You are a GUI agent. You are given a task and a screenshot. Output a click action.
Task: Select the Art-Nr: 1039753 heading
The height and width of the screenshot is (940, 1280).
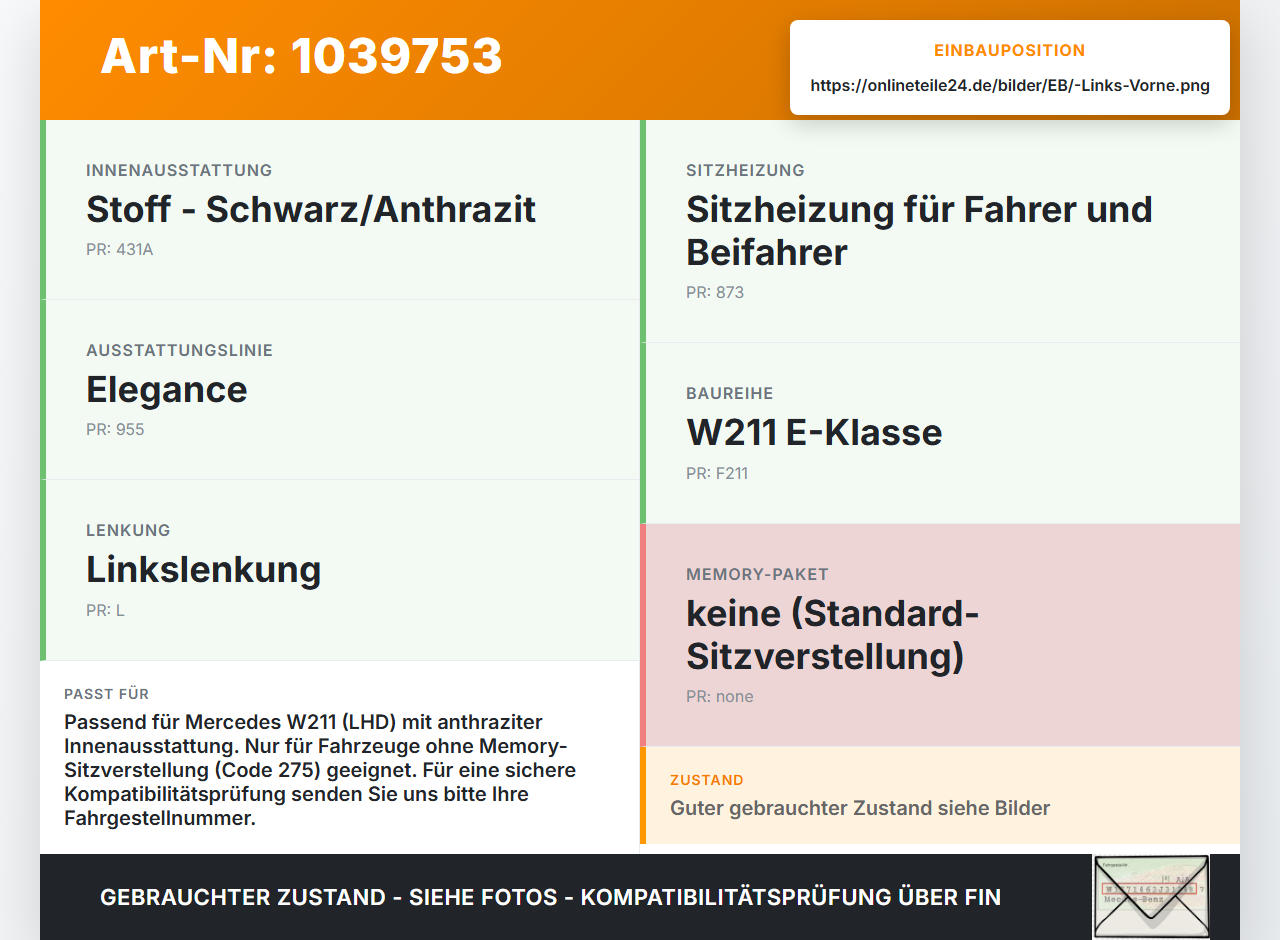(x=301, y=56)
